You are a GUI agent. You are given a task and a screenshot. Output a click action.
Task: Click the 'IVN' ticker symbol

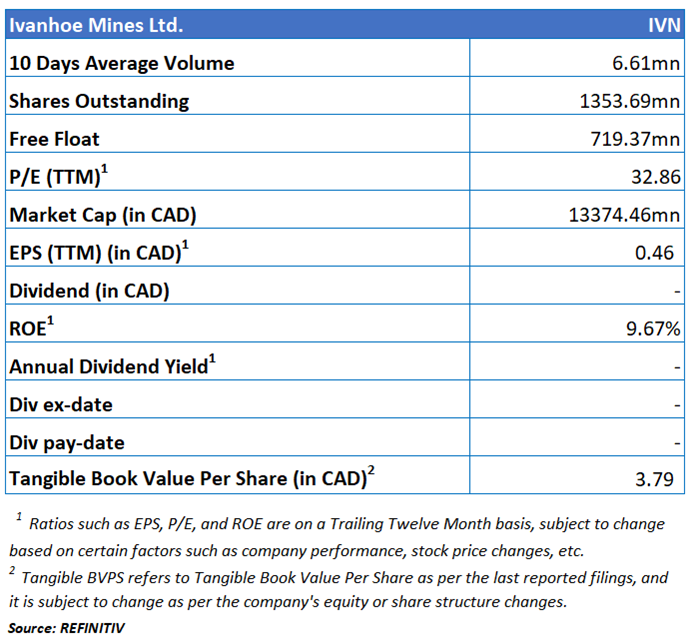click(x=664, y=25)
